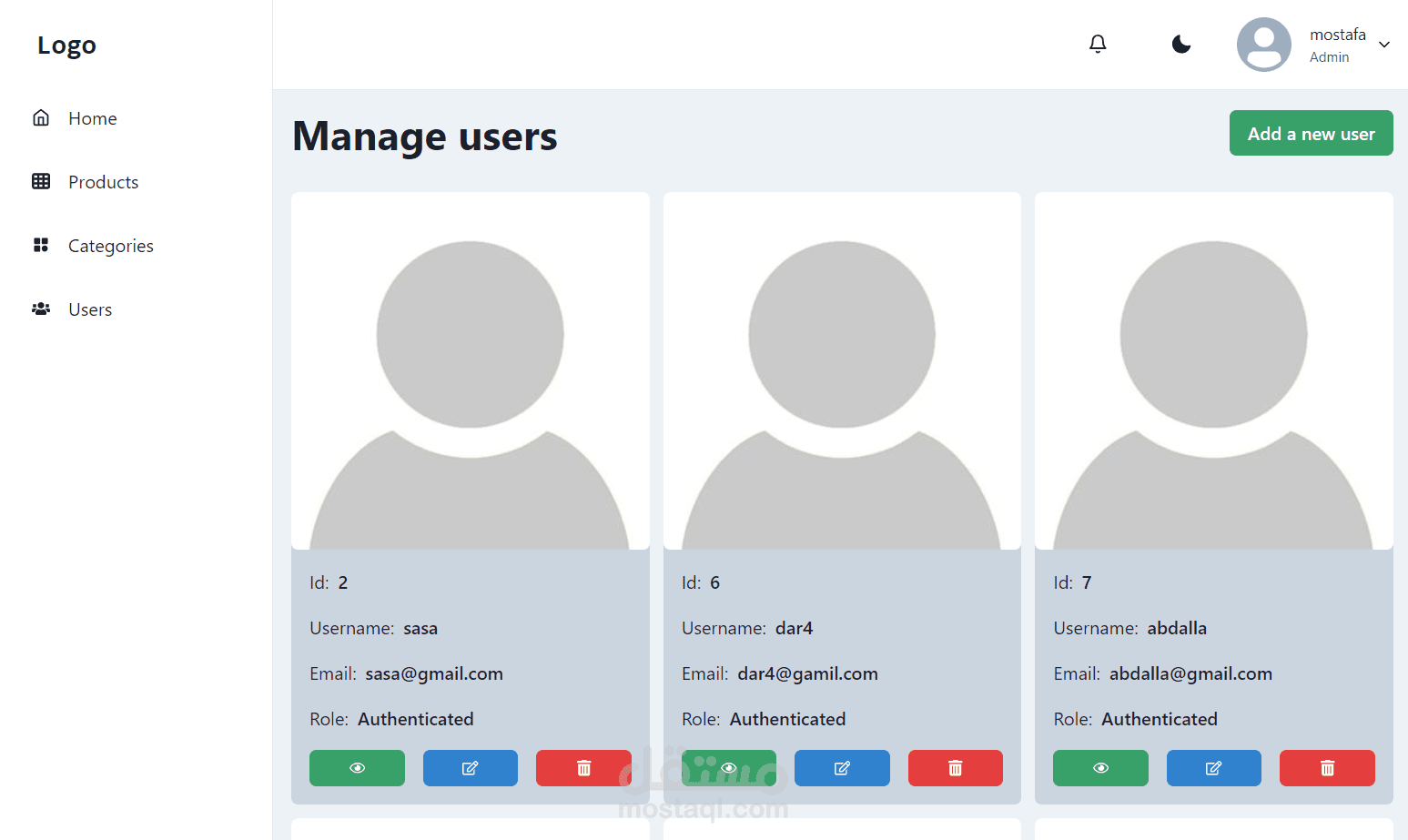Delete user sasa with the trash button

coord(583,768)
